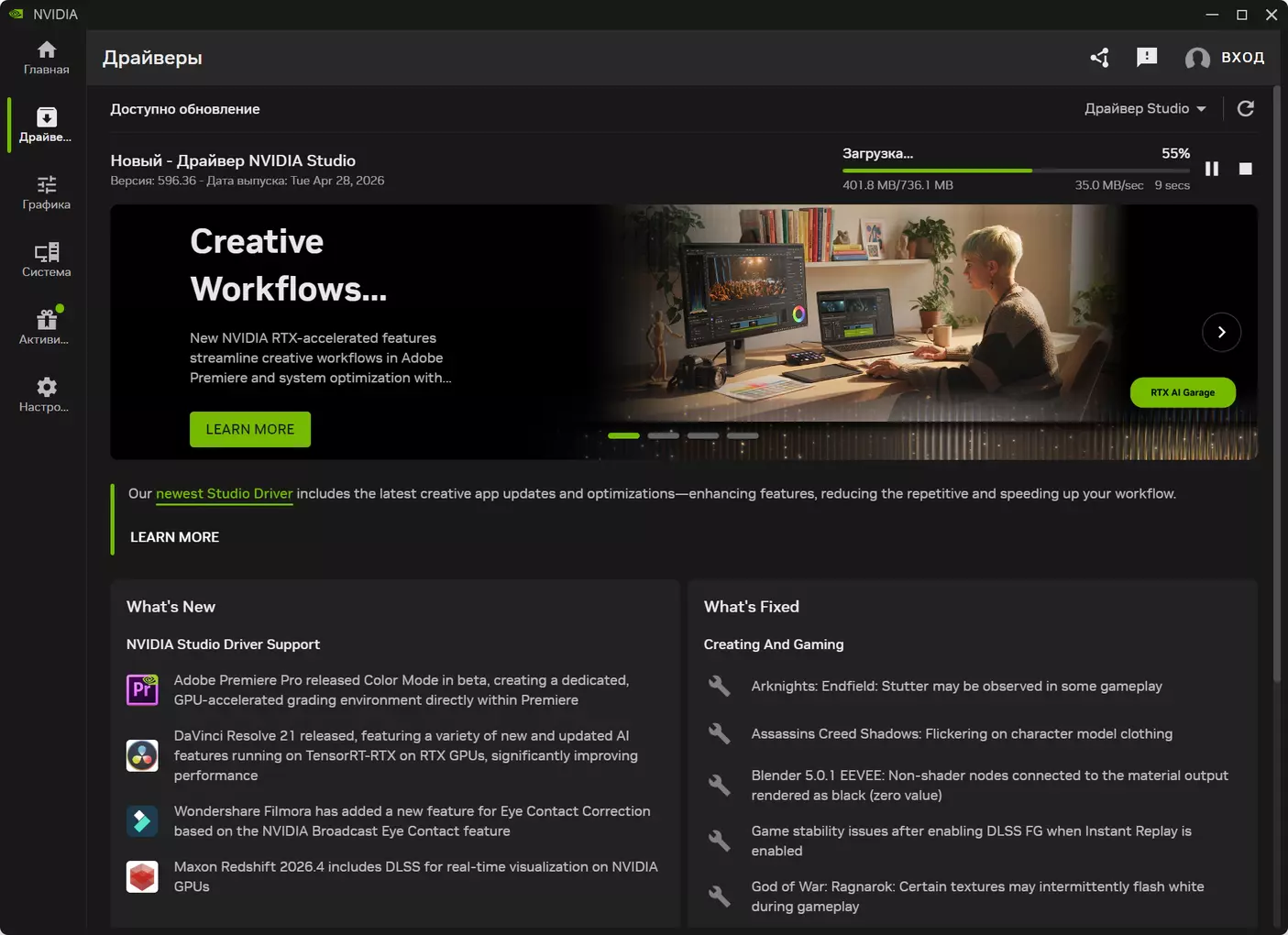Click the share icon in header

pos(1099,58)
